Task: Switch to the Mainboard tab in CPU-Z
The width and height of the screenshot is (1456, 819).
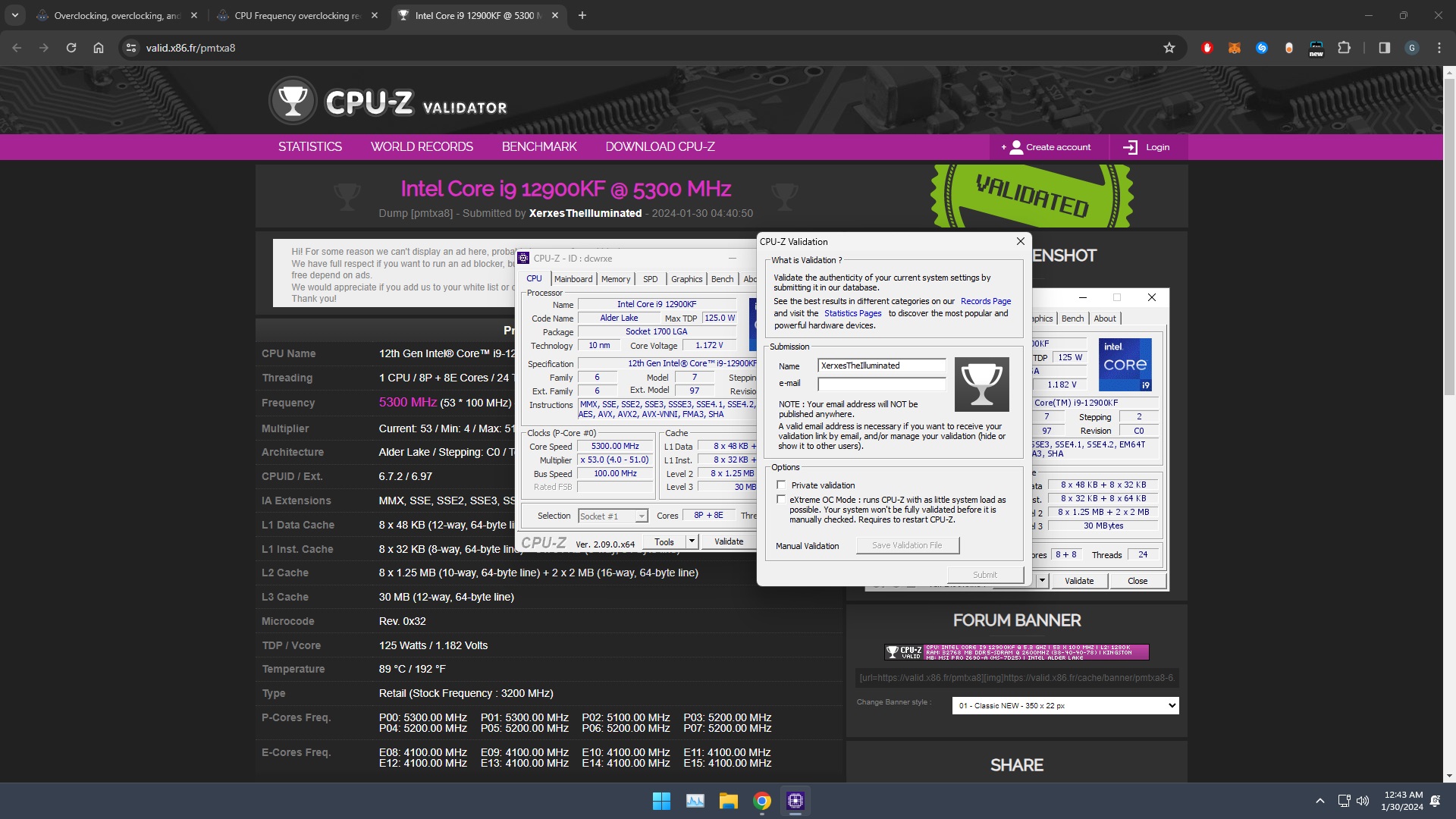Action: (573, 279)
